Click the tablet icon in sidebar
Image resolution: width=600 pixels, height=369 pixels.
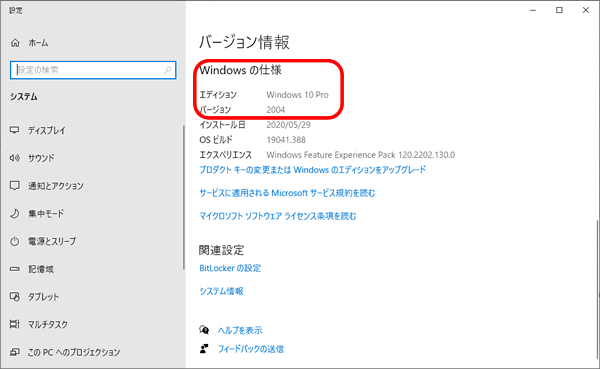15,297
